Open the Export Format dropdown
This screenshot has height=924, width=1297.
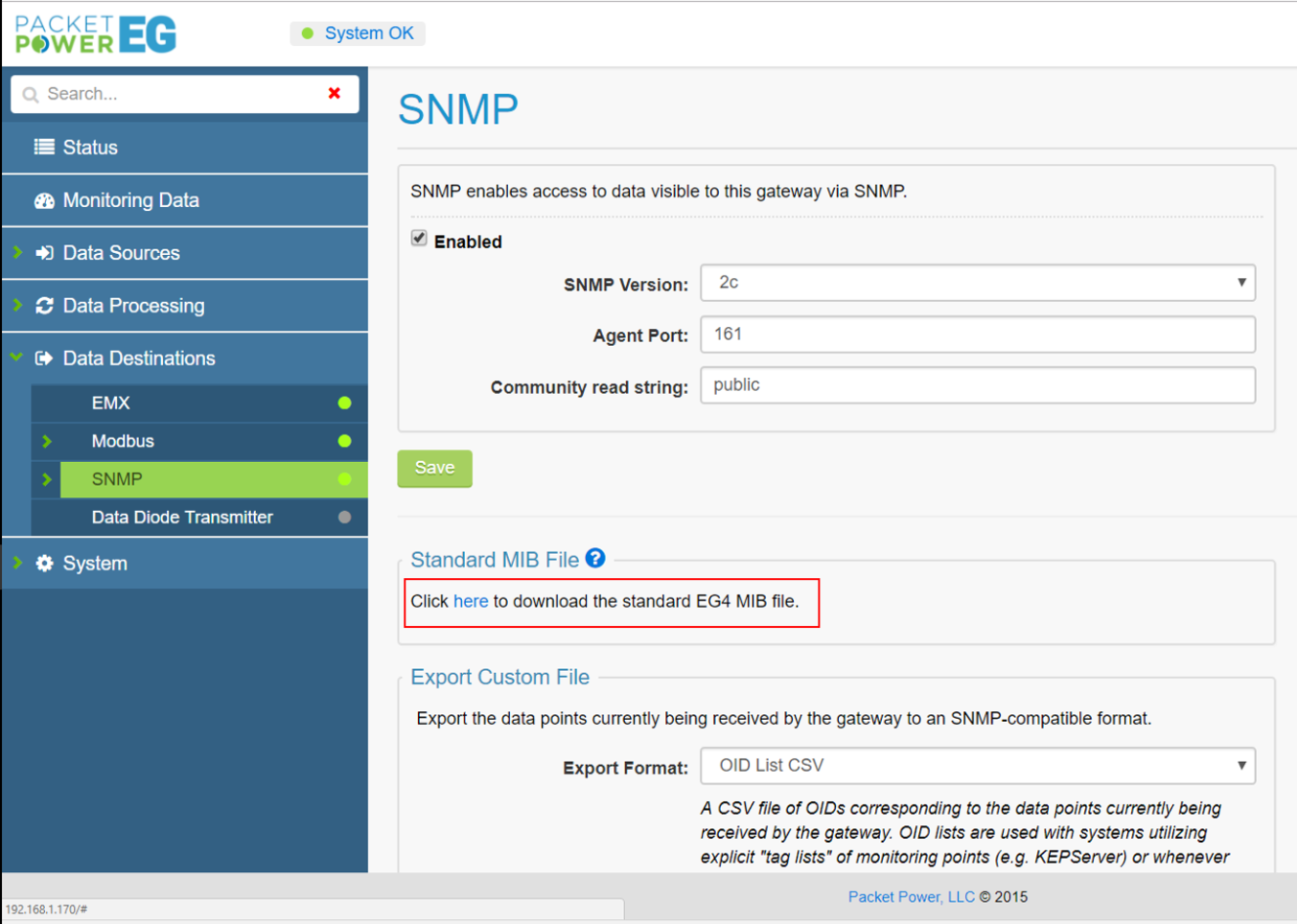pos(977,766)
